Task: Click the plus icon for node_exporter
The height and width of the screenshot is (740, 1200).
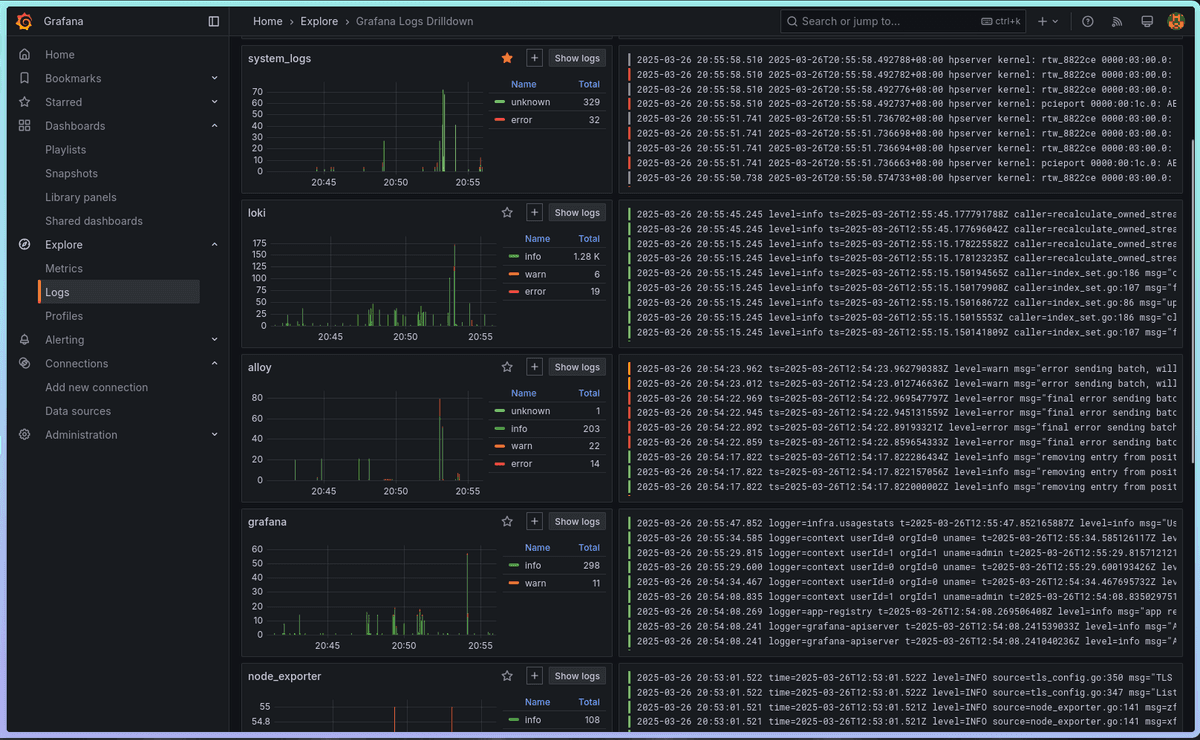Action: point(534,676)
